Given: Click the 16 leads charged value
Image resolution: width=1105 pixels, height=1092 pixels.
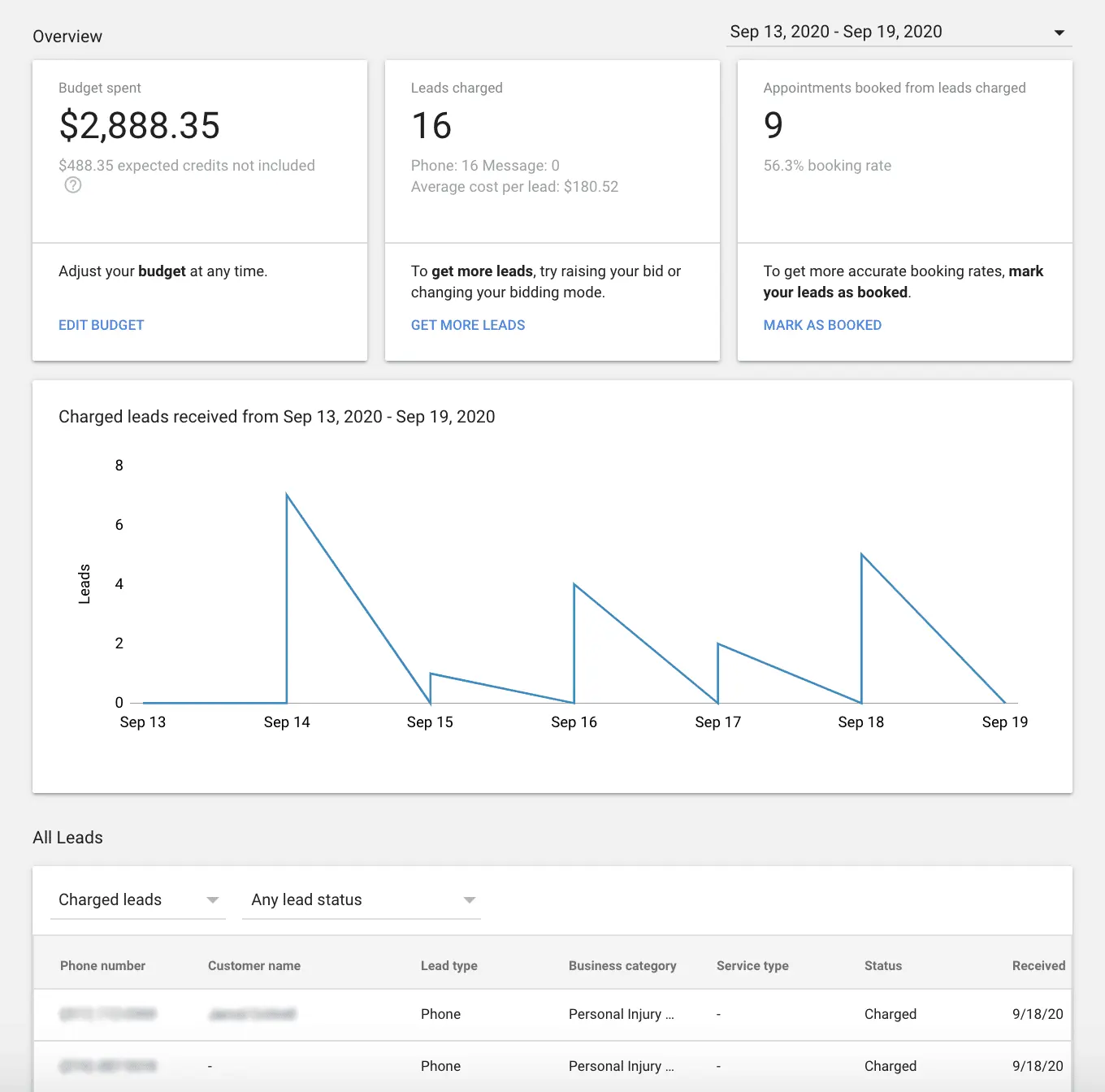Looking at the screenshot, I should point(431,126).
